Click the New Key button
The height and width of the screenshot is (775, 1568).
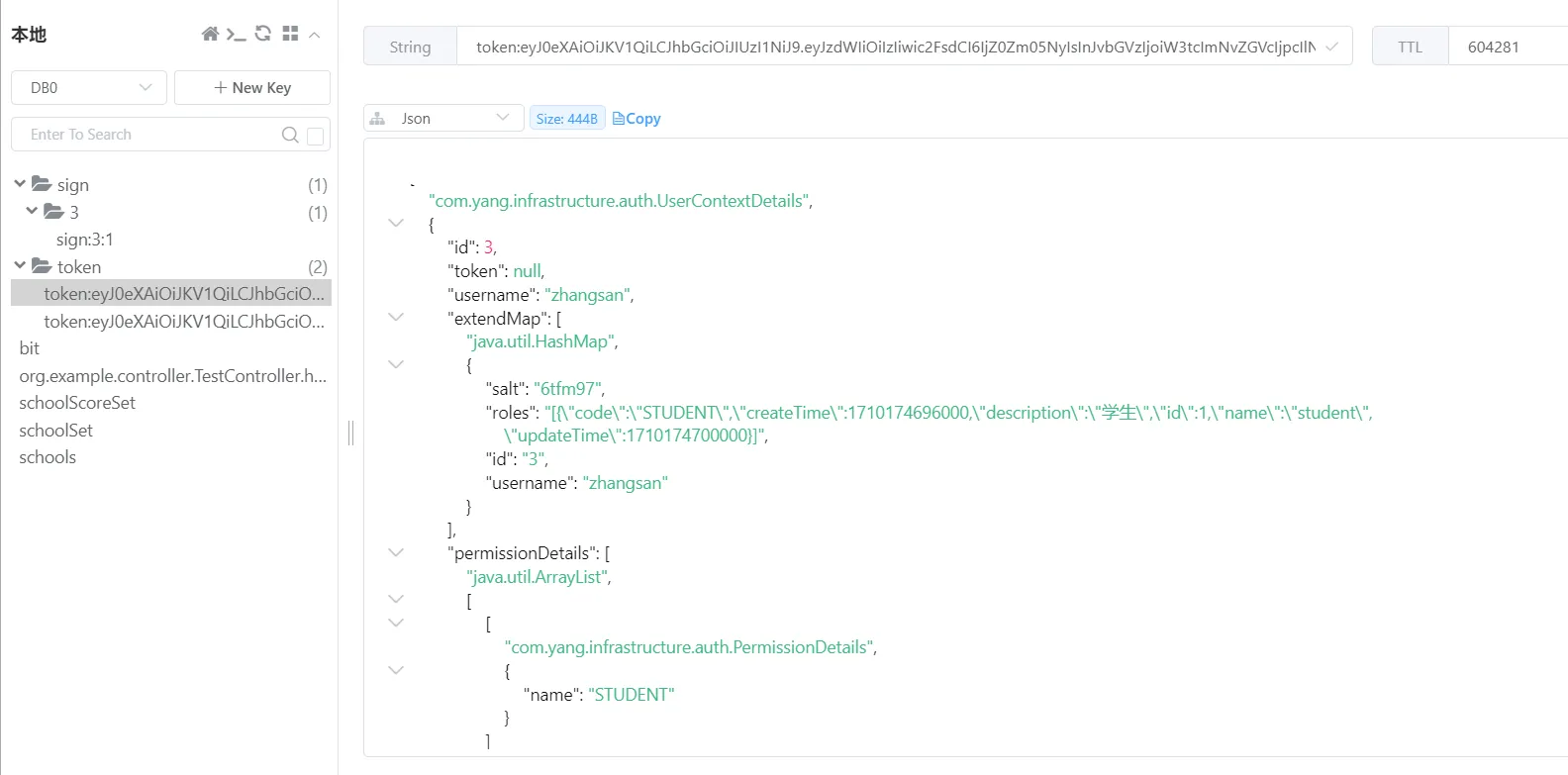[x=252, y=87]
